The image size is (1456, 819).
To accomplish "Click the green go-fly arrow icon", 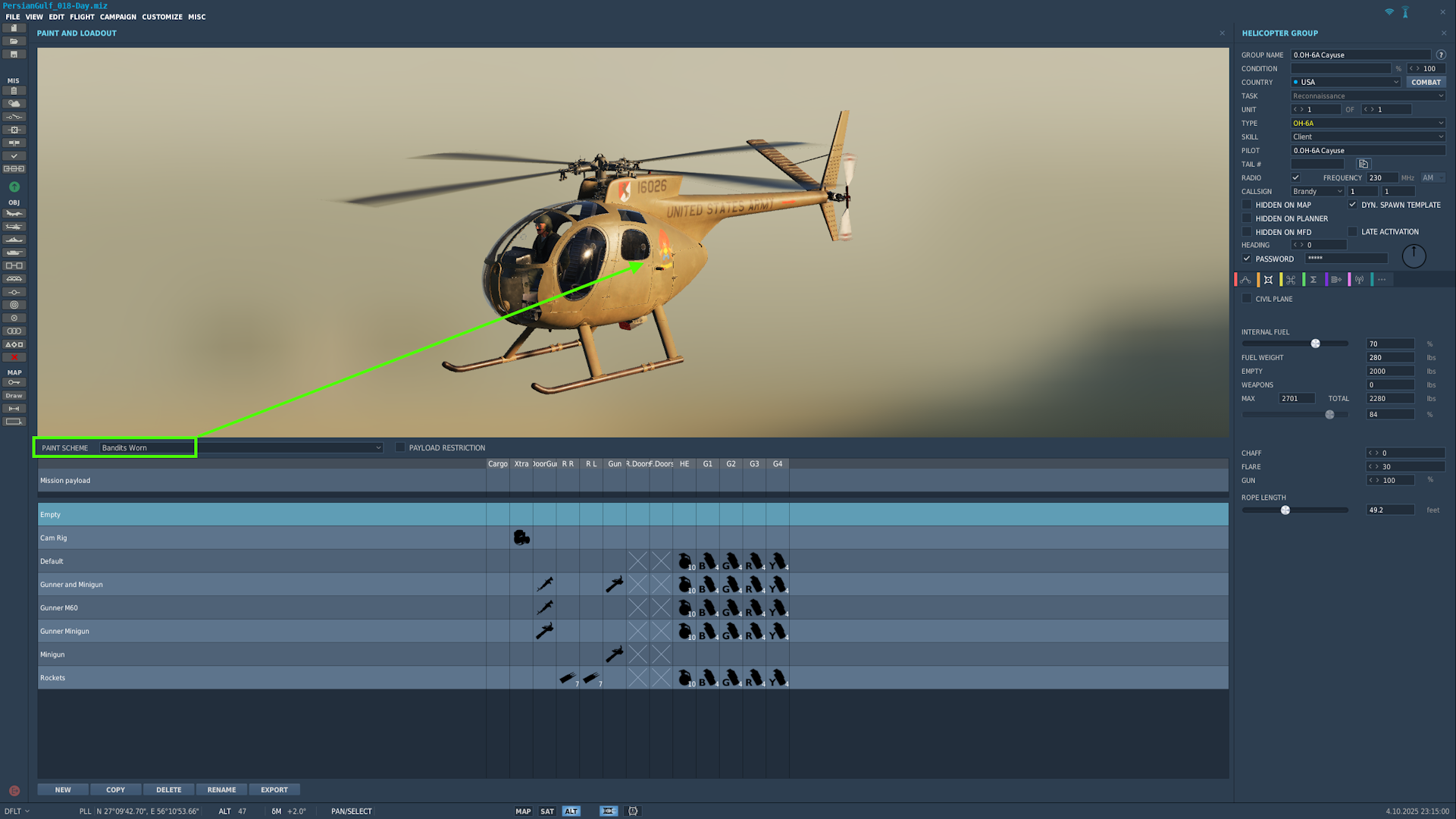I will point(14,187).
